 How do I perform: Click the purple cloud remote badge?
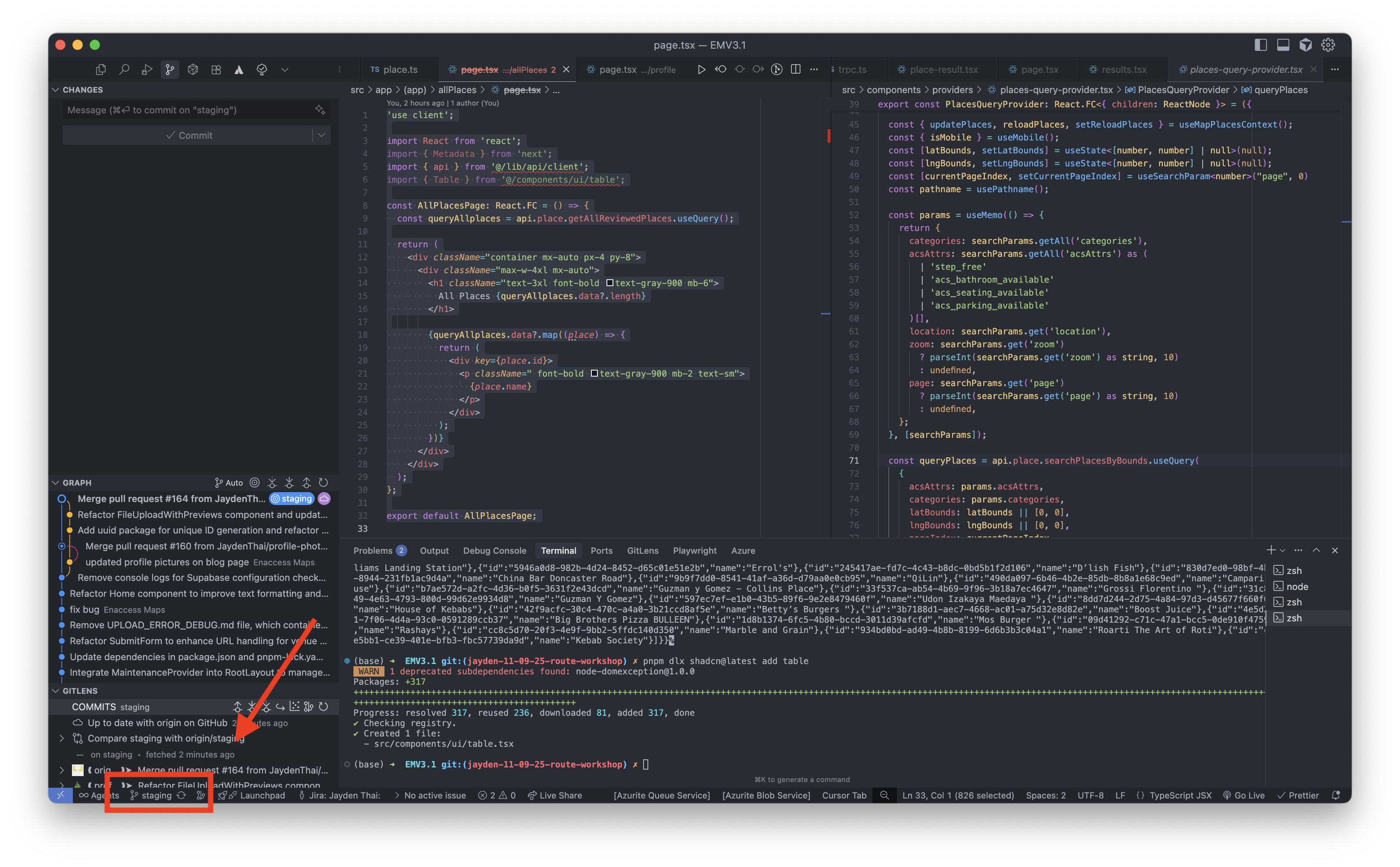[x=324, y=499]
